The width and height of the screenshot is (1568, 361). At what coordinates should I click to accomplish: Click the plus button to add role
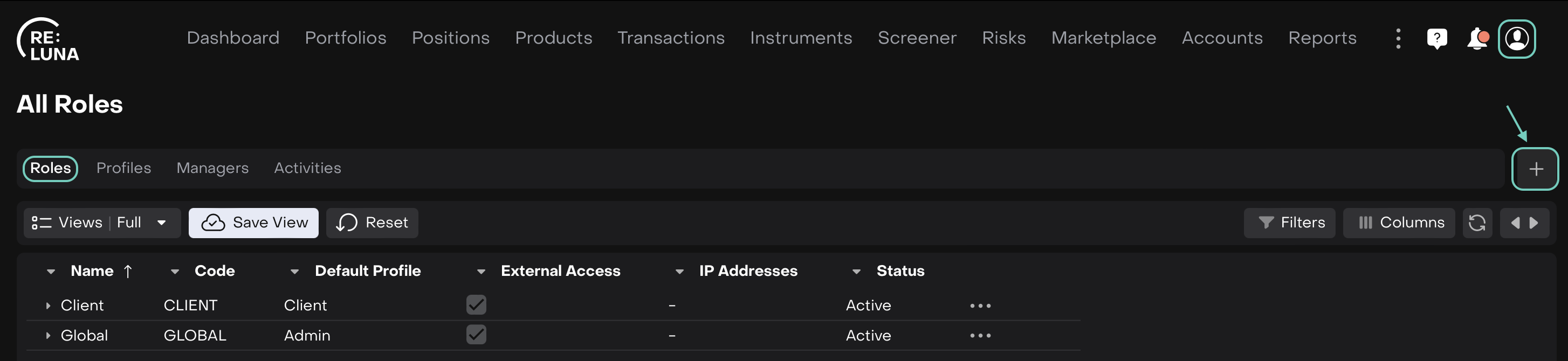click(x=1535, y=169)
